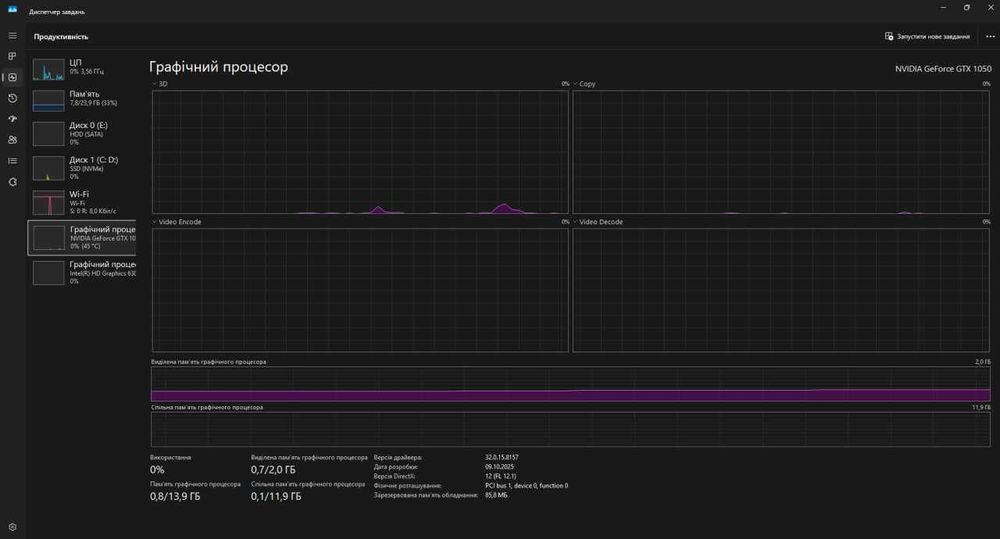The width and height of the screenshot is (1000, 539).
Task: Go to the Processes page icon
Action: [x=12, y=56]
